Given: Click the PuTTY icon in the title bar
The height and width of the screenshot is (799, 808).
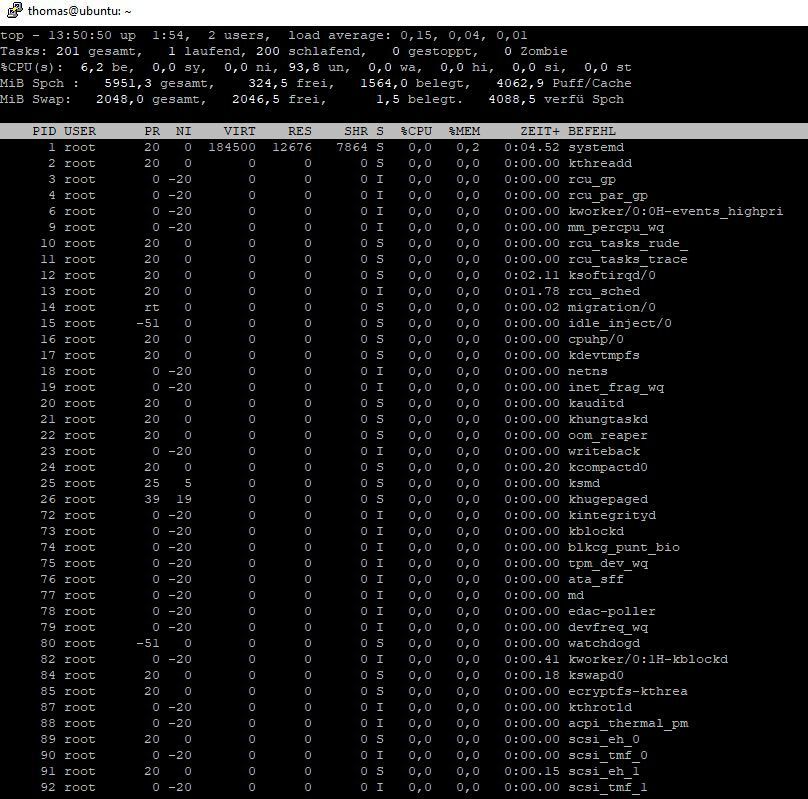Looking at the screenshot, I should coord(15,10).
